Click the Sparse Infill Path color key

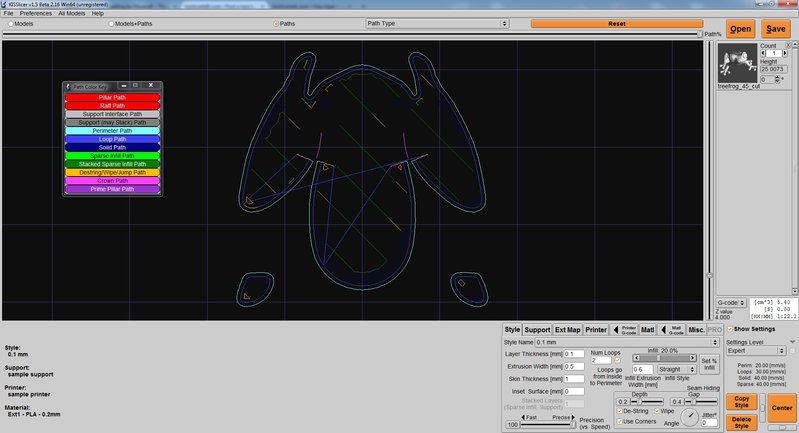point(112,155)
